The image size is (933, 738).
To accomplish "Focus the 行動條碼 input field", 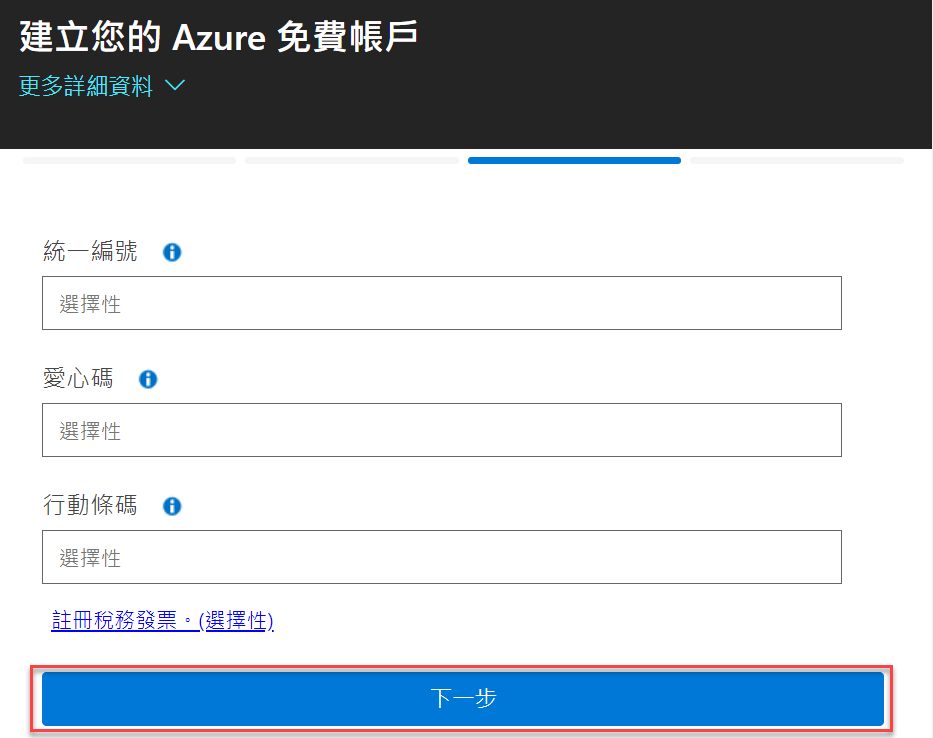I will click(x=442, y=557).
